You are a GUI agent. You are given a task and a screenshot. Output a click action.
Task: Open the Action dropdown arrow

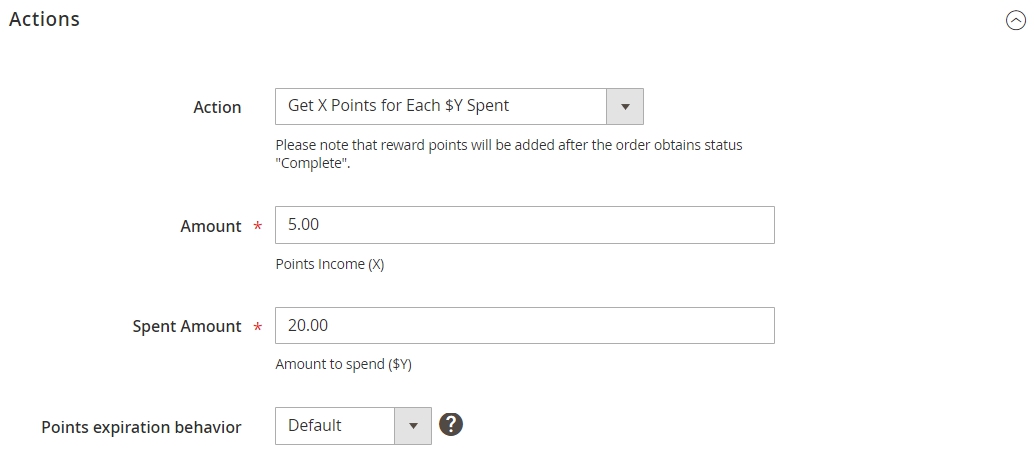click(x=624, y=106)
